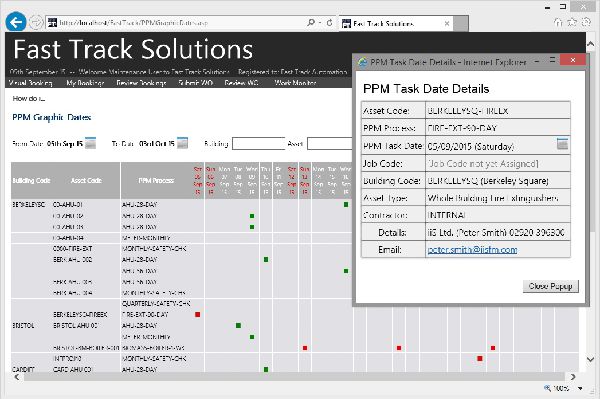
Task: Click the red marker for FIRE-EXT-90-DAY
Action: pos(197,314)
